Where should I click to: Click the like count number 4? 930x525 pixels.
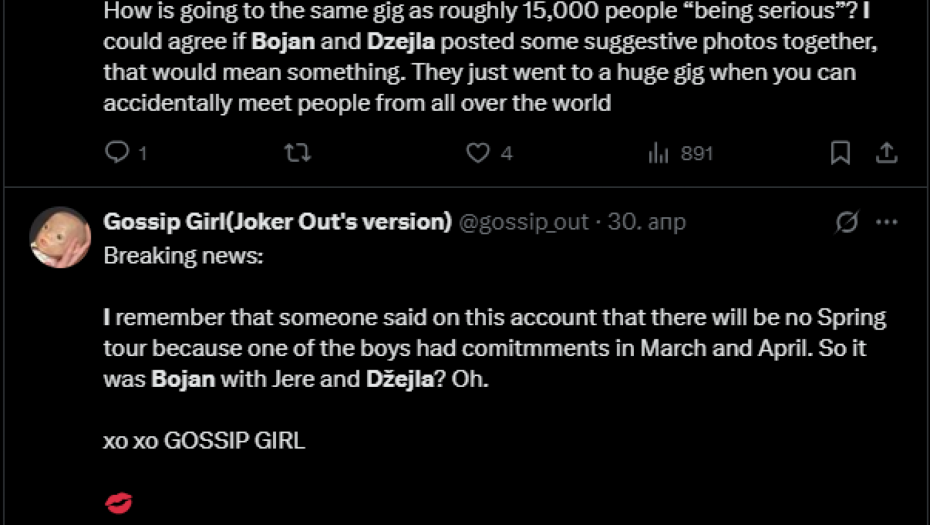507,154
